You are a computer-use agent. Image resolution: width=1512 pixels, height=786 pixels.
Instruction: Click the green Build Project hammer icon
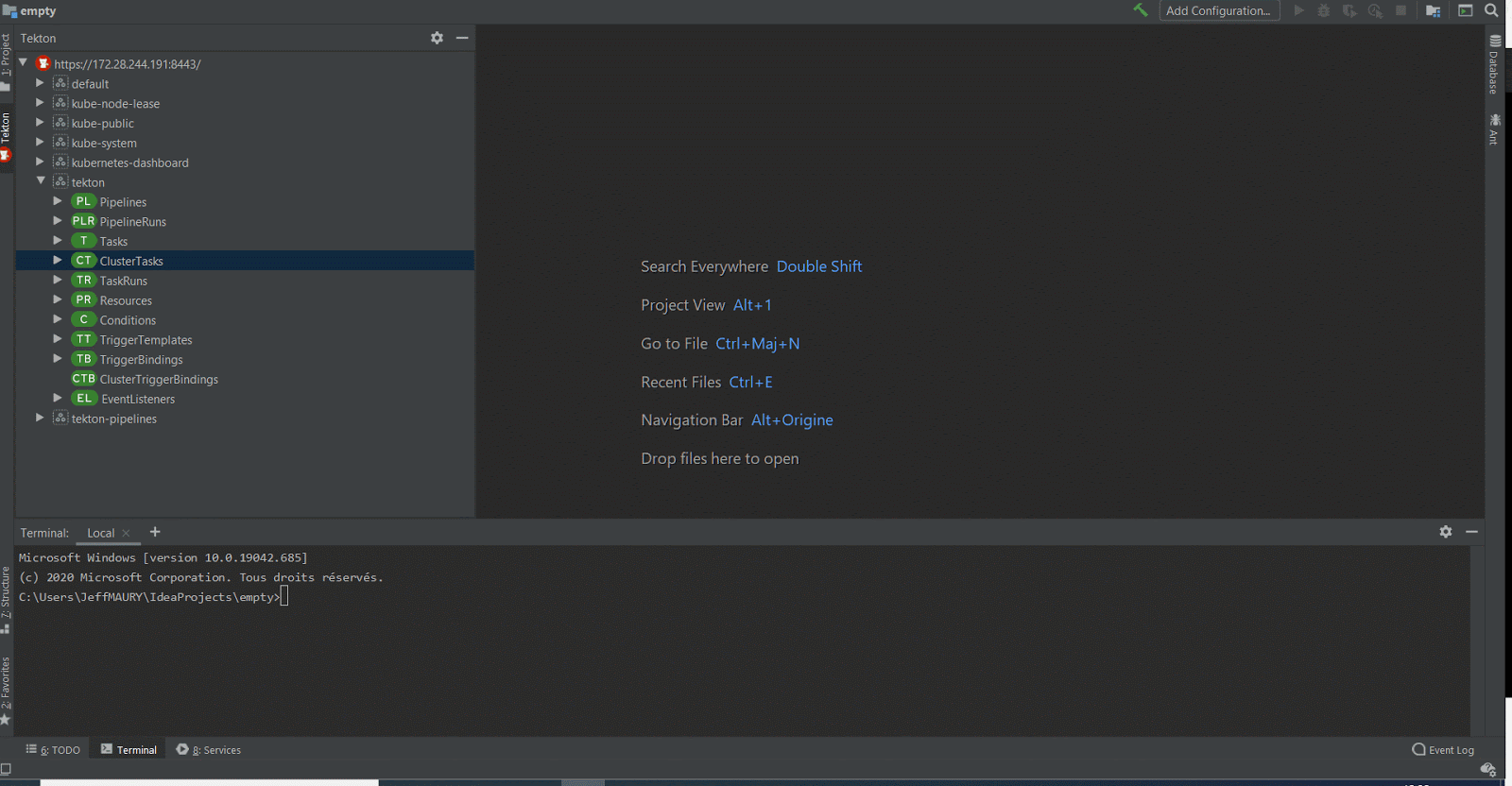click(1141, 10)
